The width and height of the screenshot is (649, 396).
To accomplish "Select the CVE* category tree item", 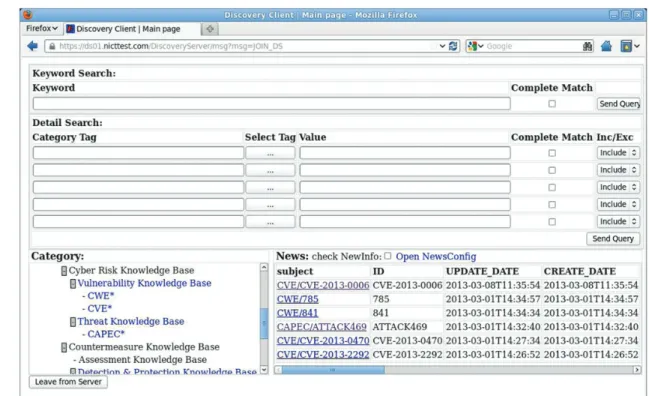I will pyautogui.click(x=100, y=309).
